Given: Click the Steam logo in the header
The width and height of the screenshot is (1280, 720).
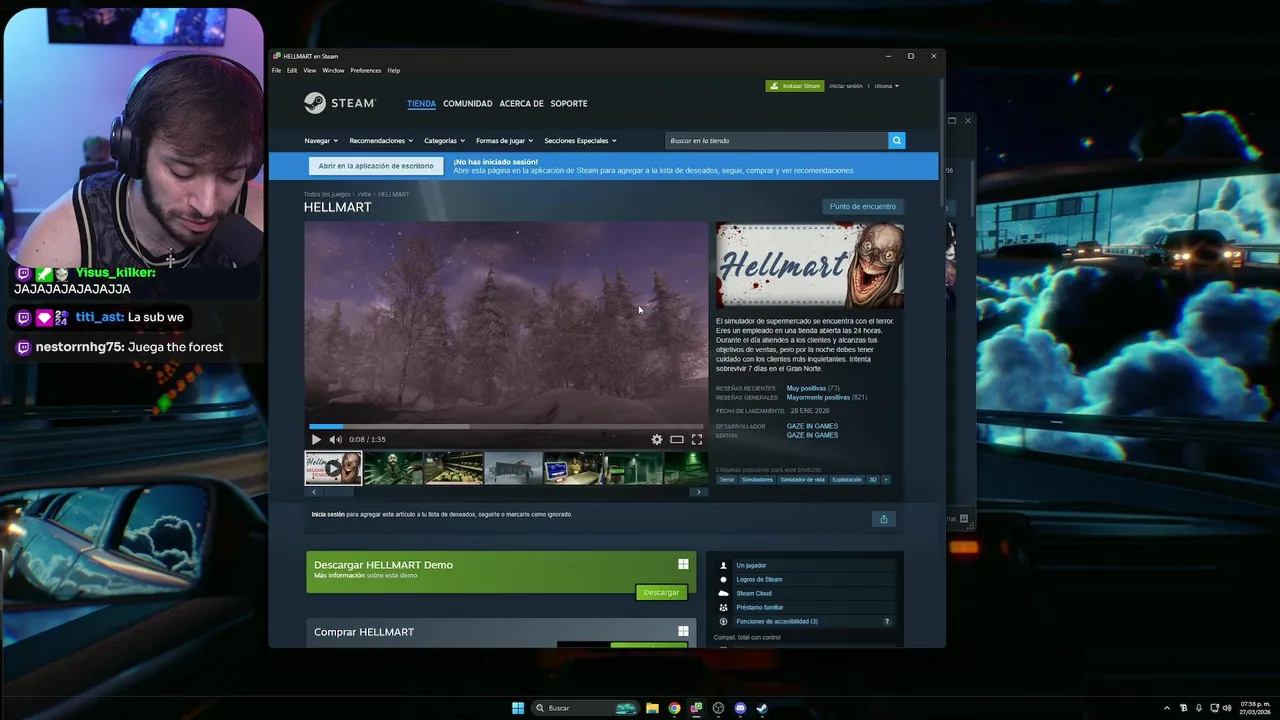Looking at the screenshot, I should click(340, 103).
